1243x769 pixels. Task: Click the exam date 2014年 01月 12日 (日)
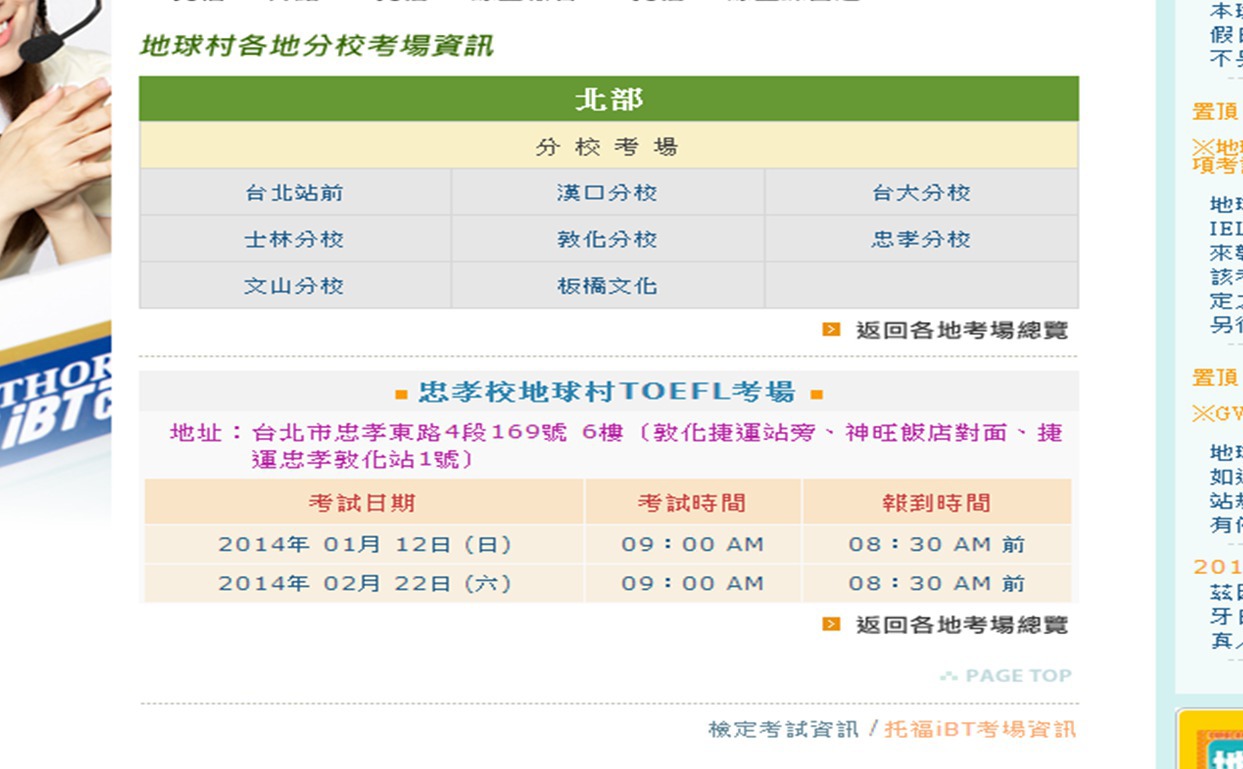[x=365, y=545]
